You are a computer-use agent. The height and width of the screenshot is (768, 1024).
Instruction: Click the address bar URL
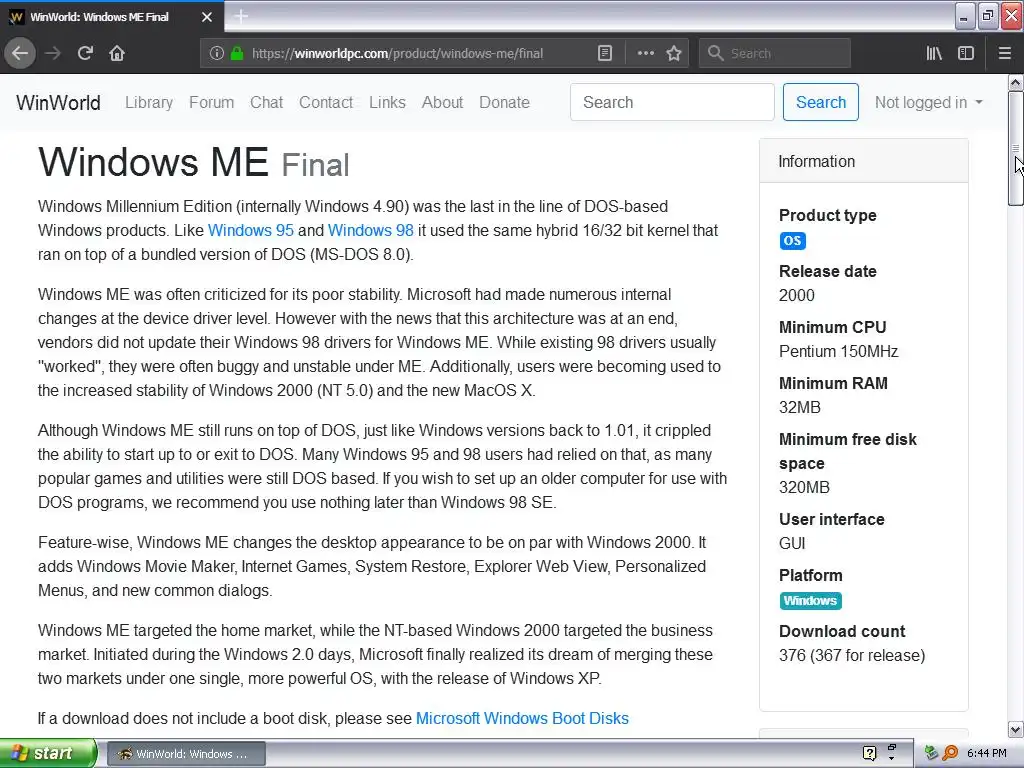tap(397, 54)
